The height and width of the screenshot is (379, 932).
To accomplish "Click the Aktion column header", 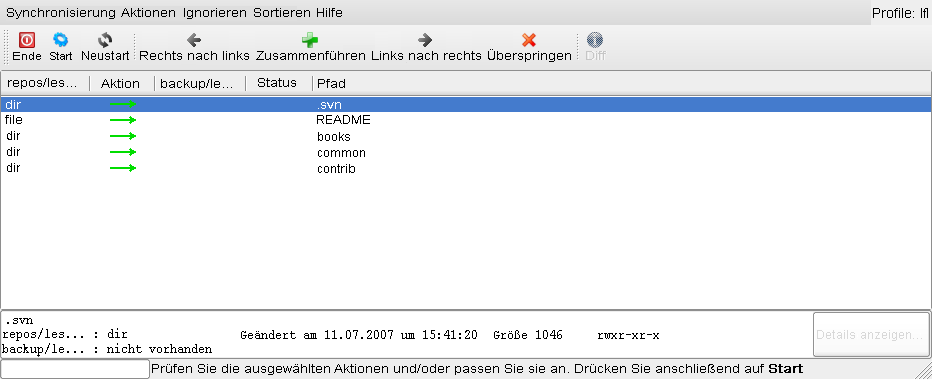I will 121,83.
